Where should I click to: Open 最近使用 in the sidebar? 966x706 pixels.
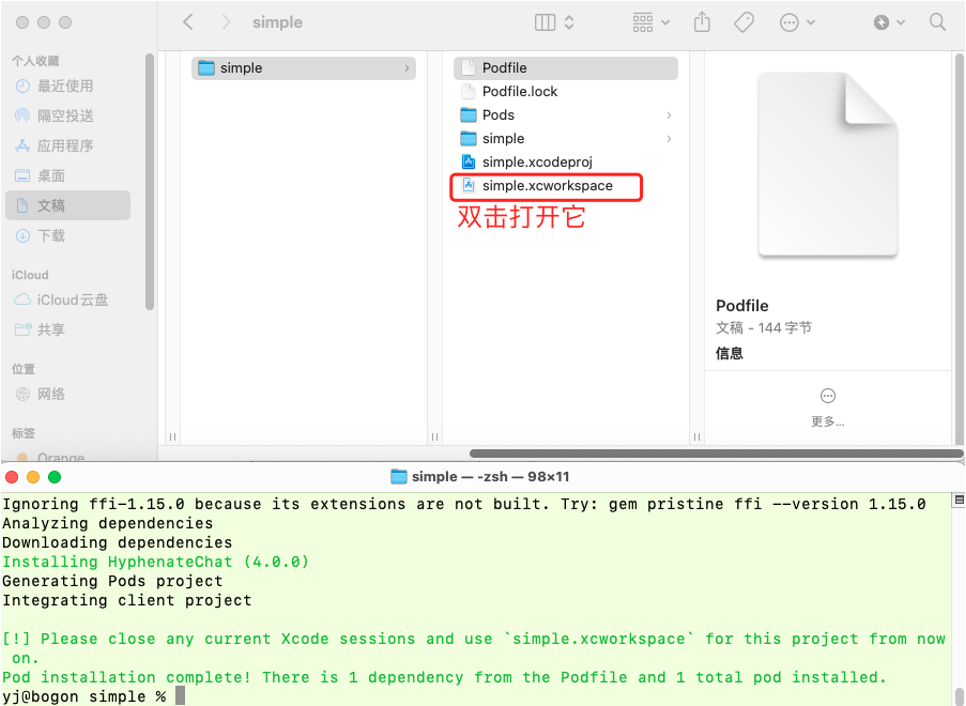point(65,86)
